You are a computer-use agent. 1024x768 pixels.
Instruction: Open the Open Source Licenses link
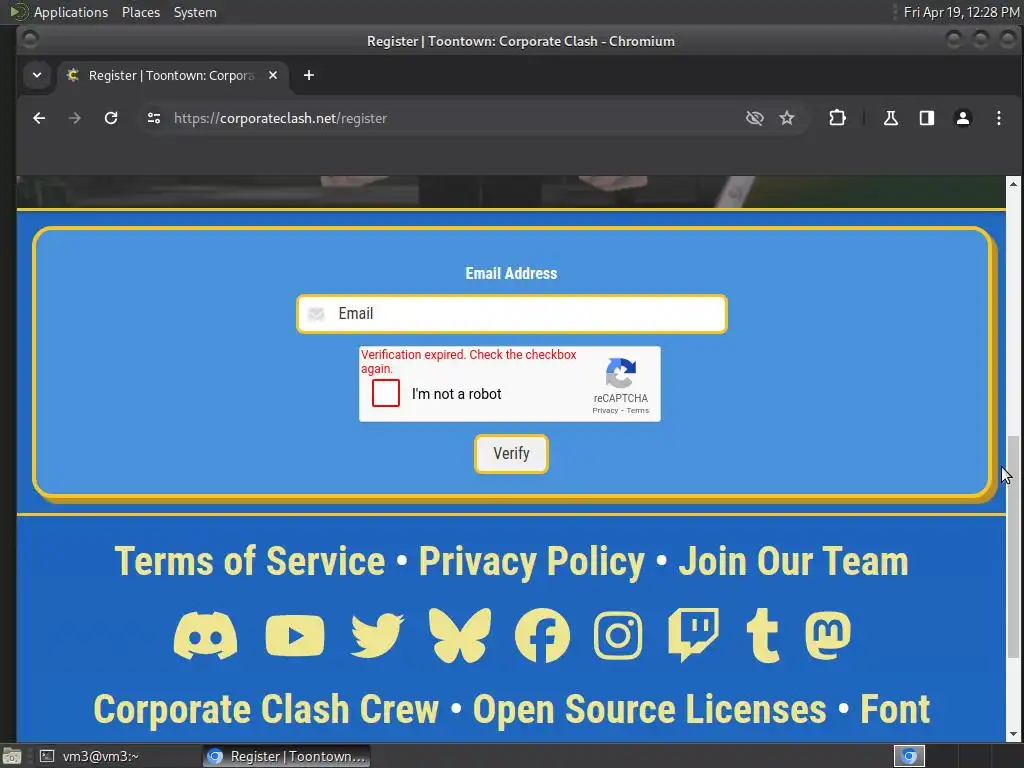tap(649, 709)
